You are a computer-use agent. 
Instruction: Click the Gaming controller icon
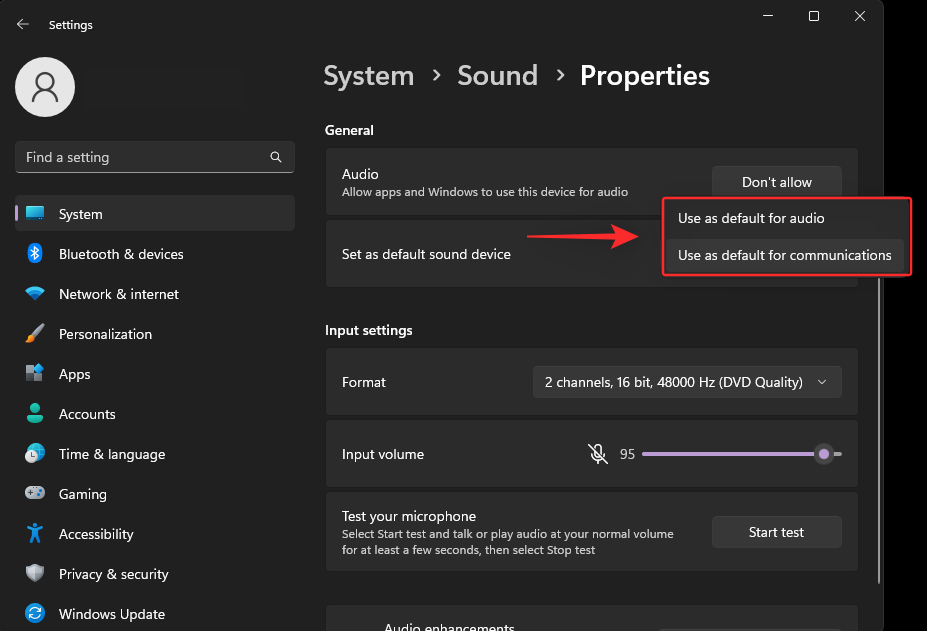click(x=35, y=494)
